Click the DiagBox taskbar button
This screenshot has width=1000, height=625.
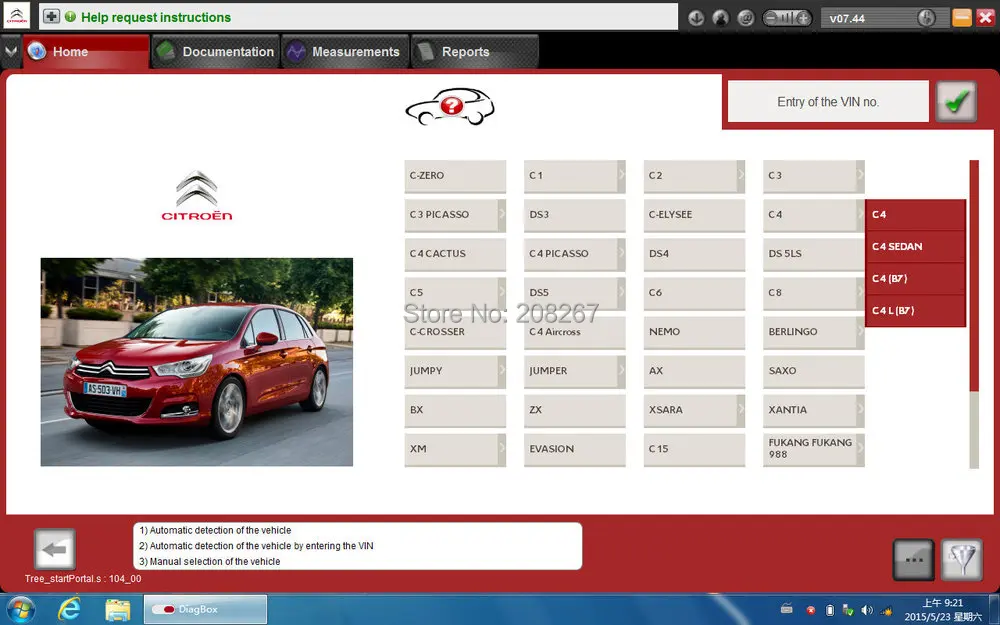point(205,609)
